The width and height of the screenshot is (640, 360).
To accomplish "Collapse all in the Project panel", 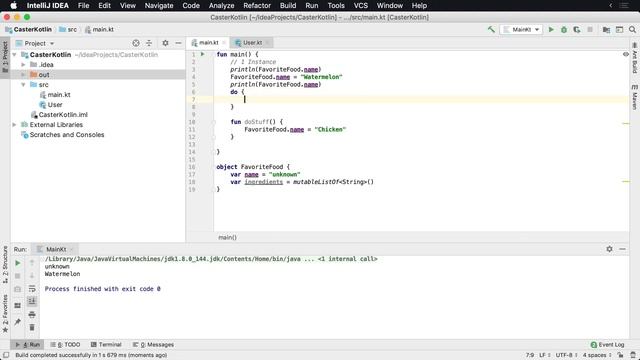I will 149,43.
